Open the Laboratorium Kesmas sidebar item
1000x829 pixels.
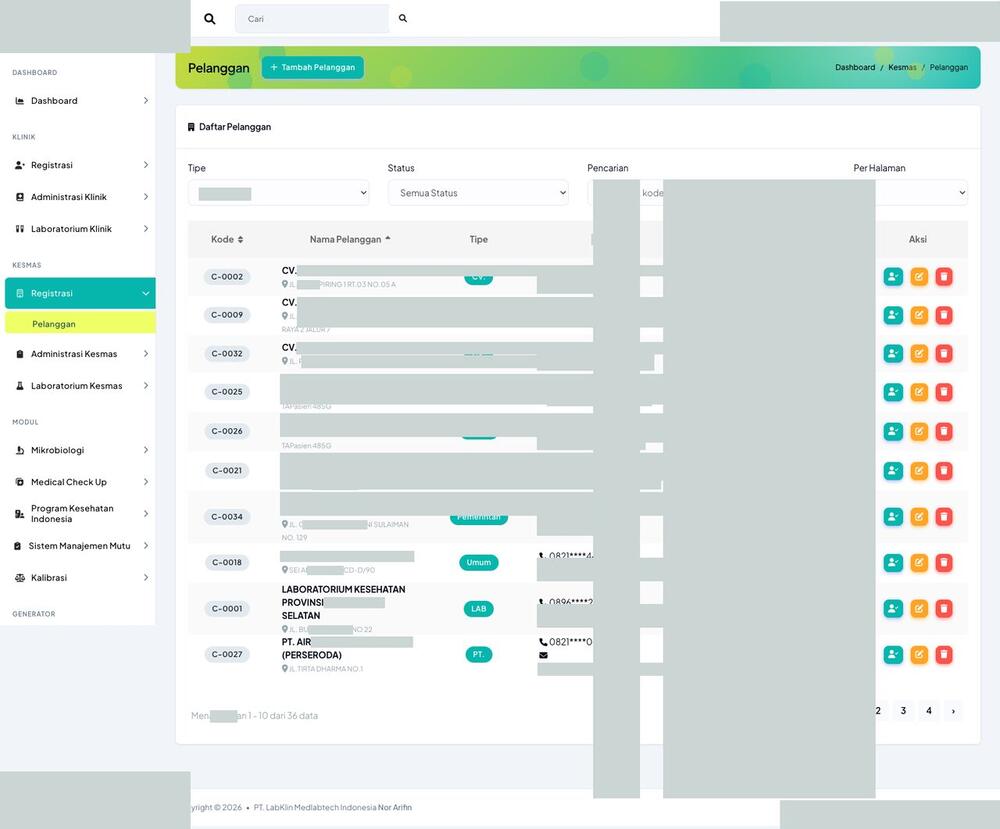pos(80,386)
